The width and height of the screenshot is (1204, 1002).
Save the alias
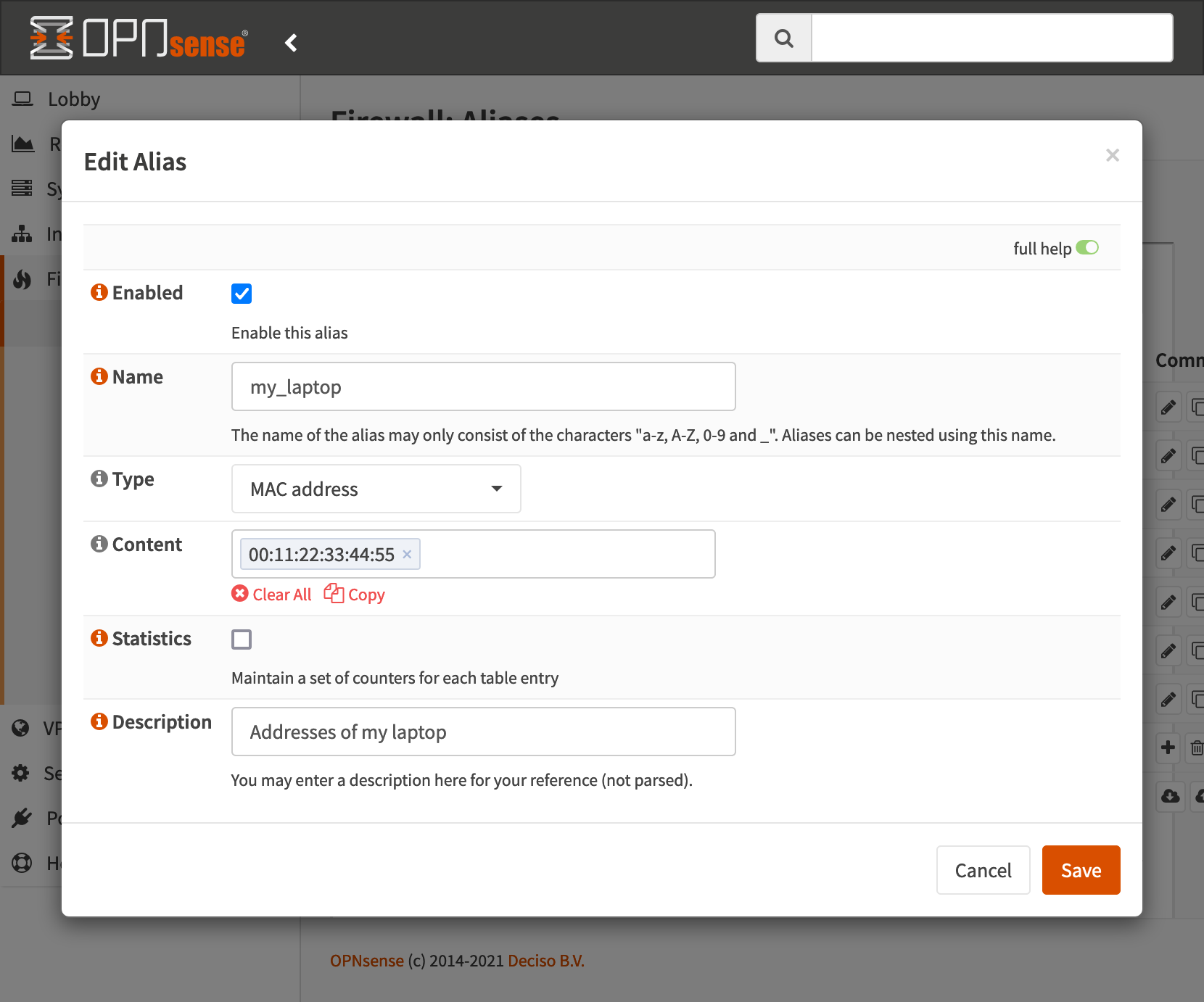point(1081,870)
